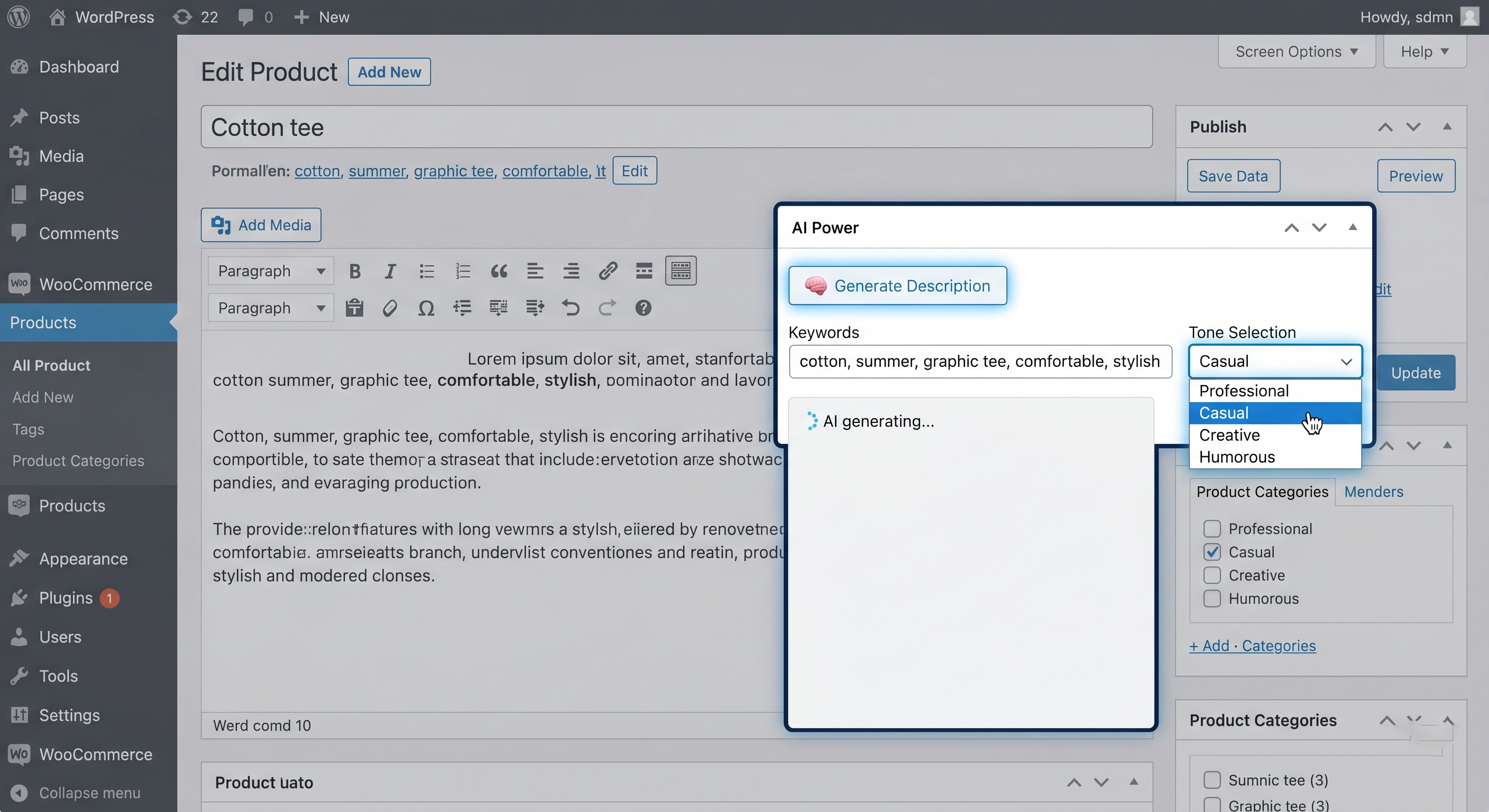Click the Edit button beside the permalink

(x=634, y=171)
